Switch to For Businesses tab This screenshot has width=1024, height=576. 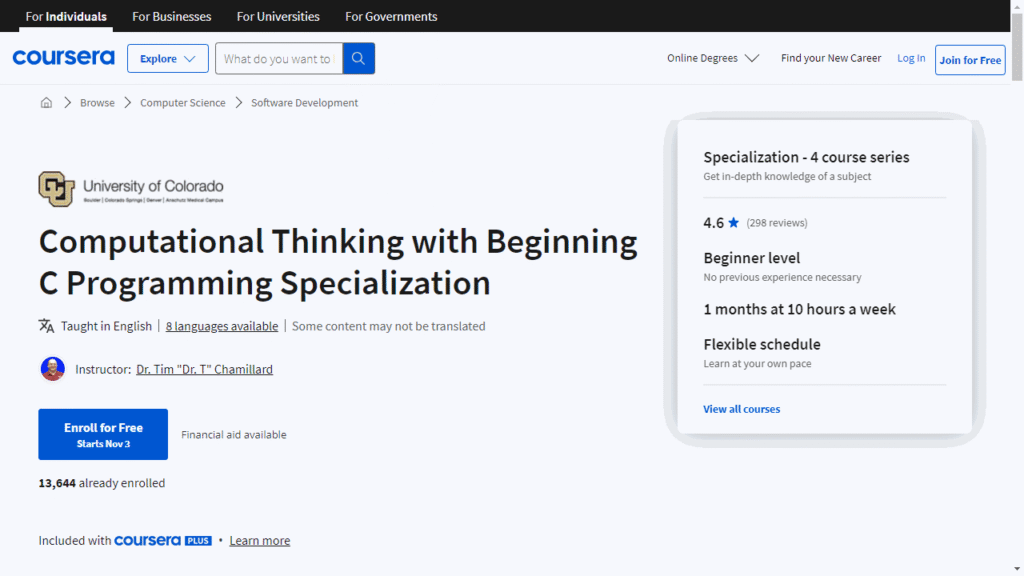[x=171, y=16]
